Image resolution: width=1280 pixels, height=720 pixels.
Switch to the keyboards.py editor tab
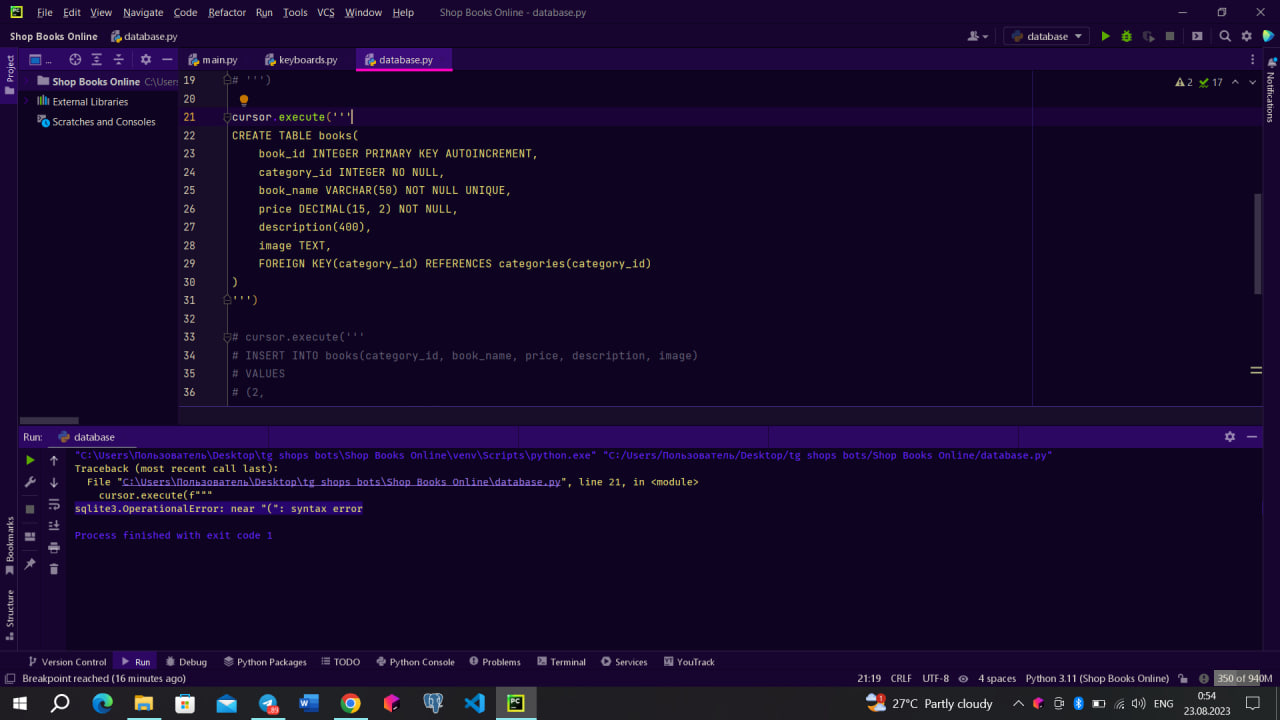301,60
